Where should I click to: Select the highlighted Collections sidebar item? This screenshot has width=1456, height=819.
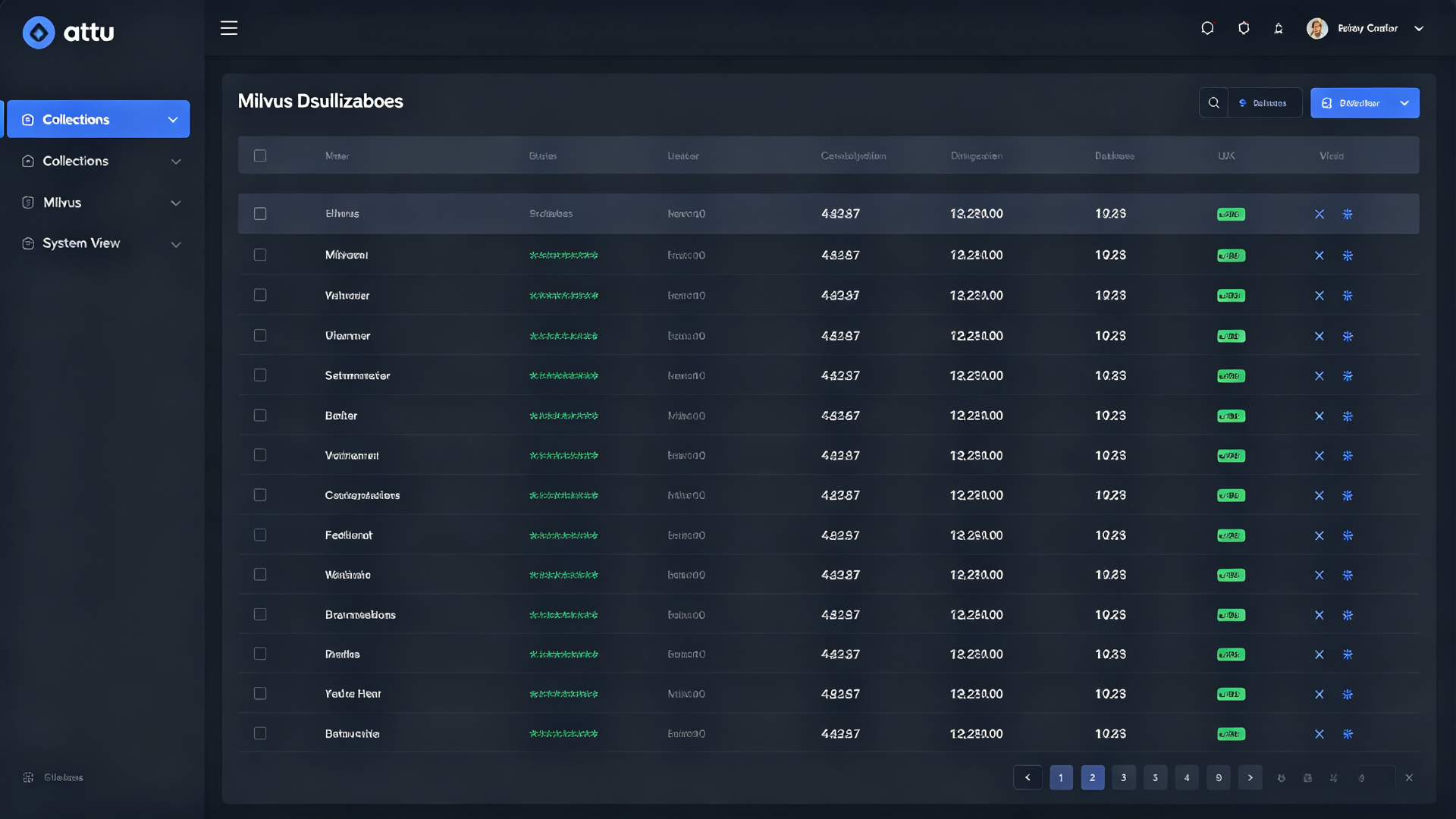point(99,119)
